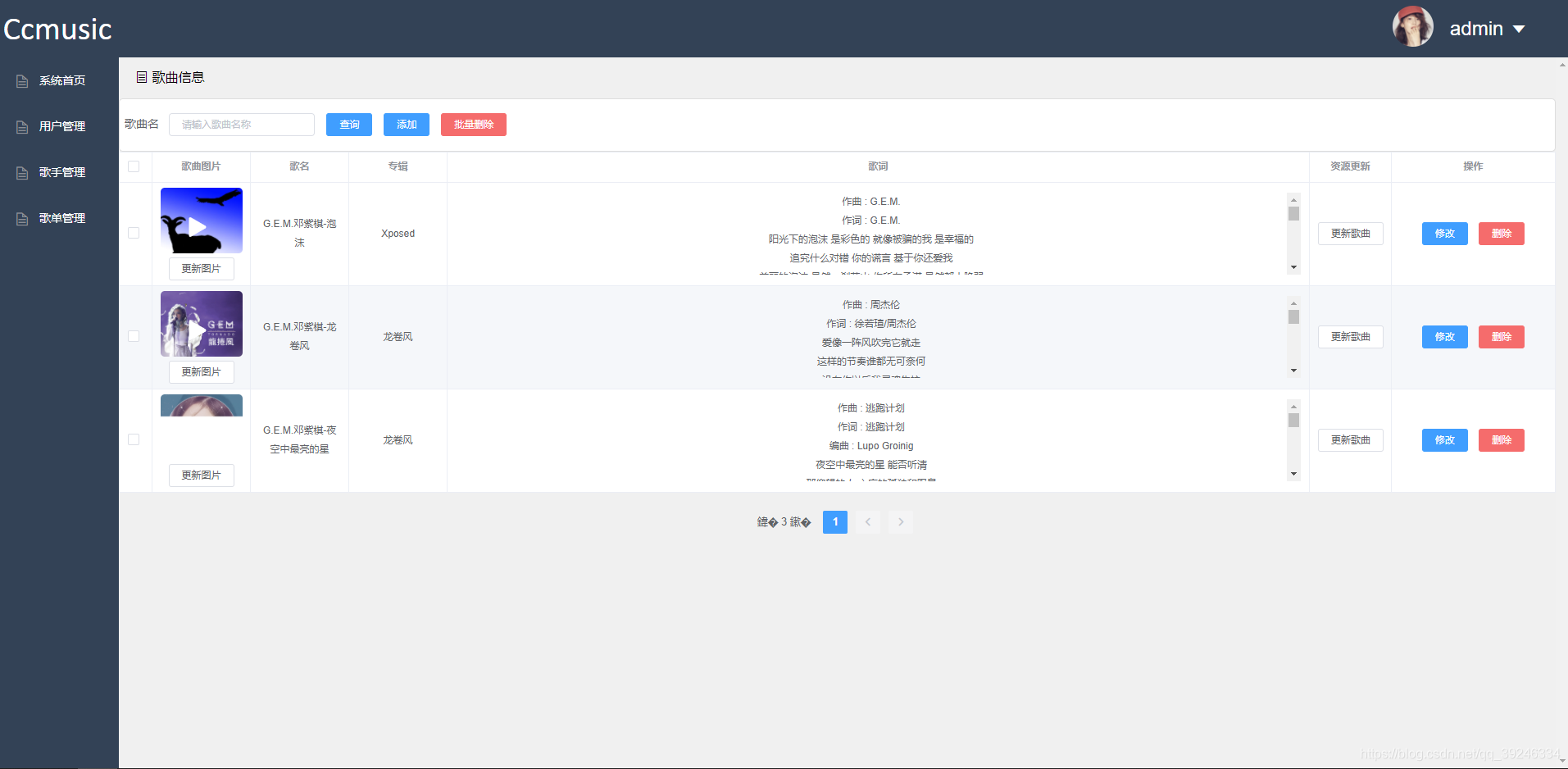Click the 查询 search button

pyautogui.click(x=349, y=125)
